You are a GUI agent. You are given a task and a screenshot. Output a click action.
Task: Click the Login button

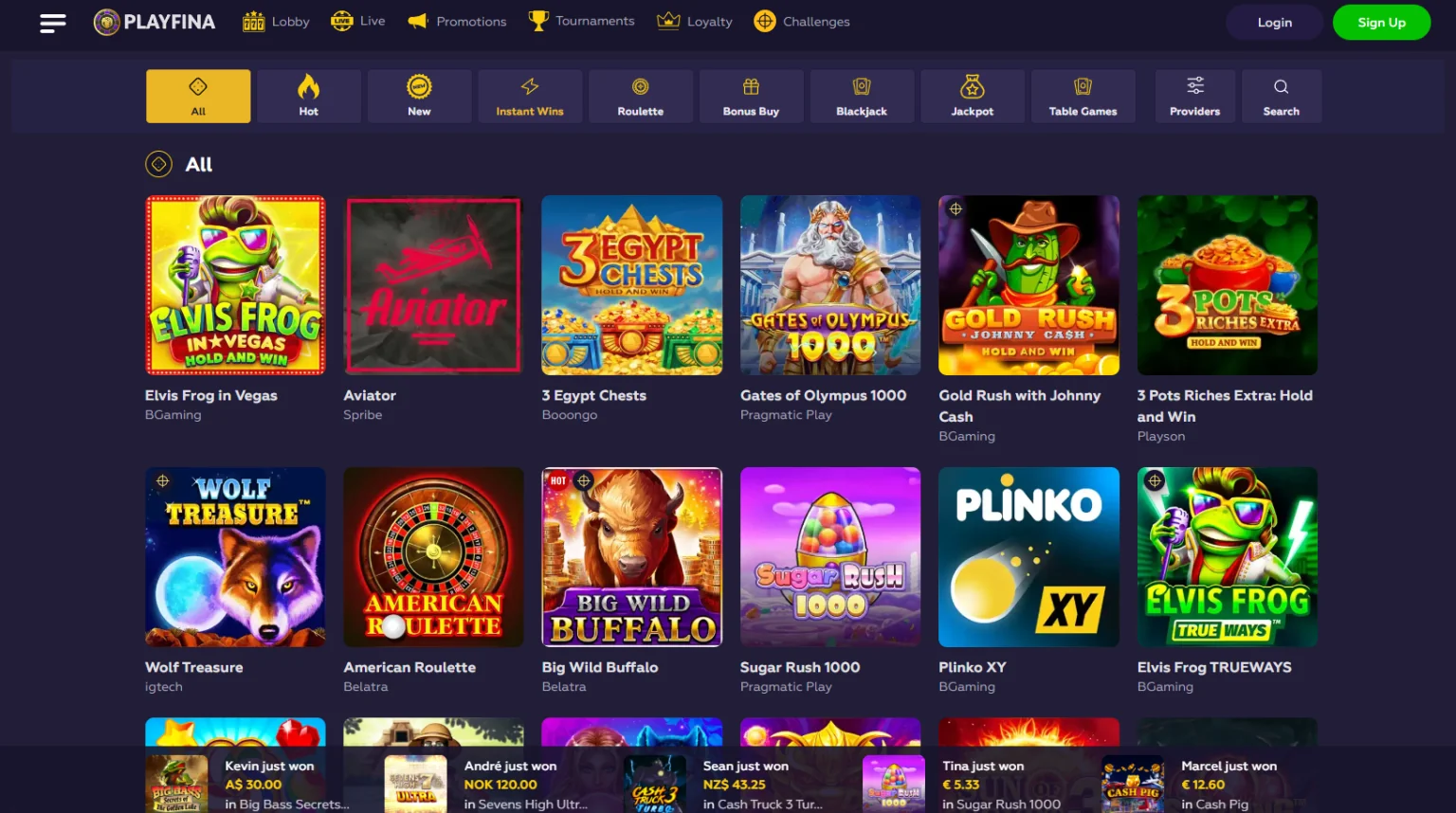coord(1275,23)
